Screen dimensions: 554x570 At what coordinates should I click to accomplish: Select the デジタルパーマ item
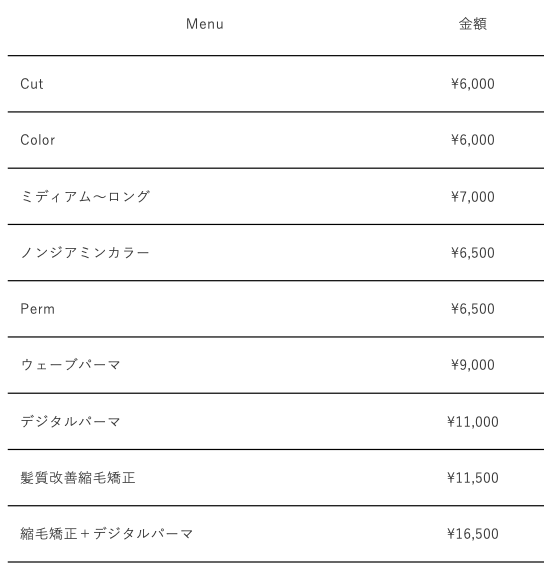71,422
